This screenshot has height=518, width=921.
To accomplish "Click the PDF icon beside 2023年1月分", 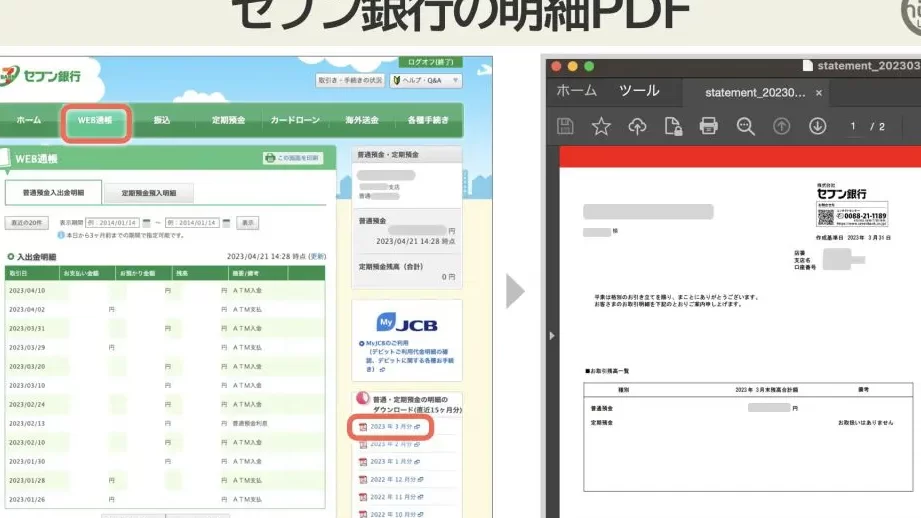I will [x=363, y=462].
